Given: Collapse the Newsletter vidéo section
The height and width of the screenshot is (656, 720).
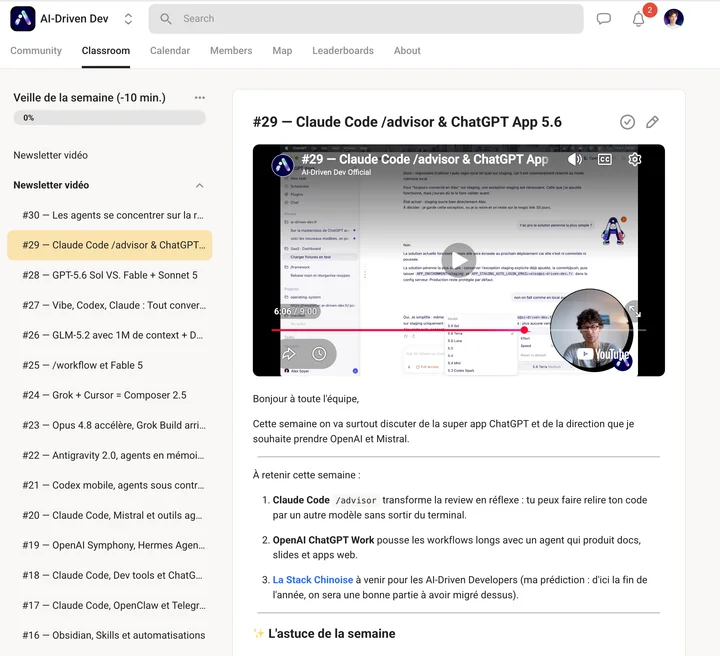Looking at the screenshot, I should click(x=199, y=185).
